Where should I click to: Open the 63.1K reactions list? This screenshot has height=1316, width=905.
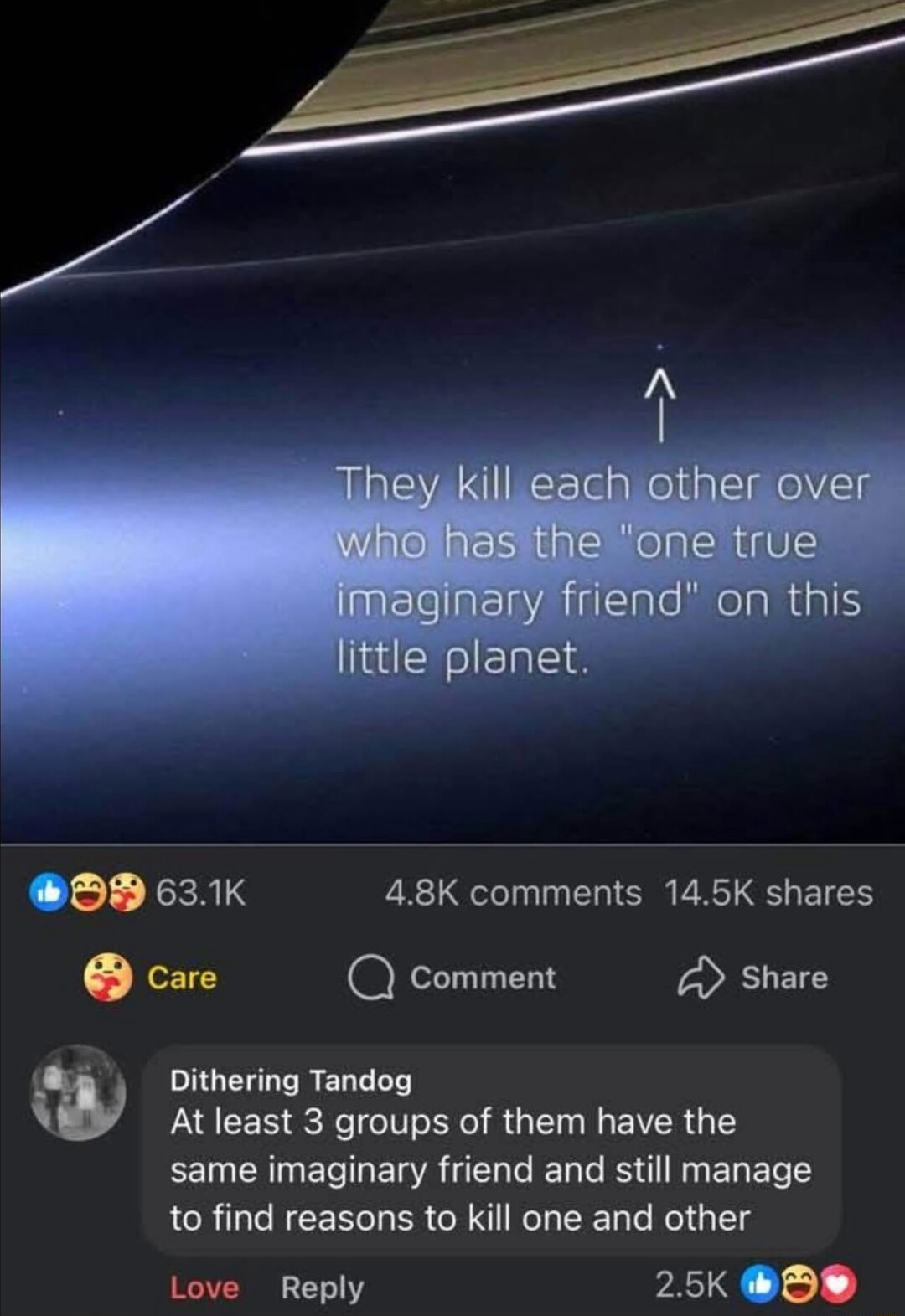(201, 892)
